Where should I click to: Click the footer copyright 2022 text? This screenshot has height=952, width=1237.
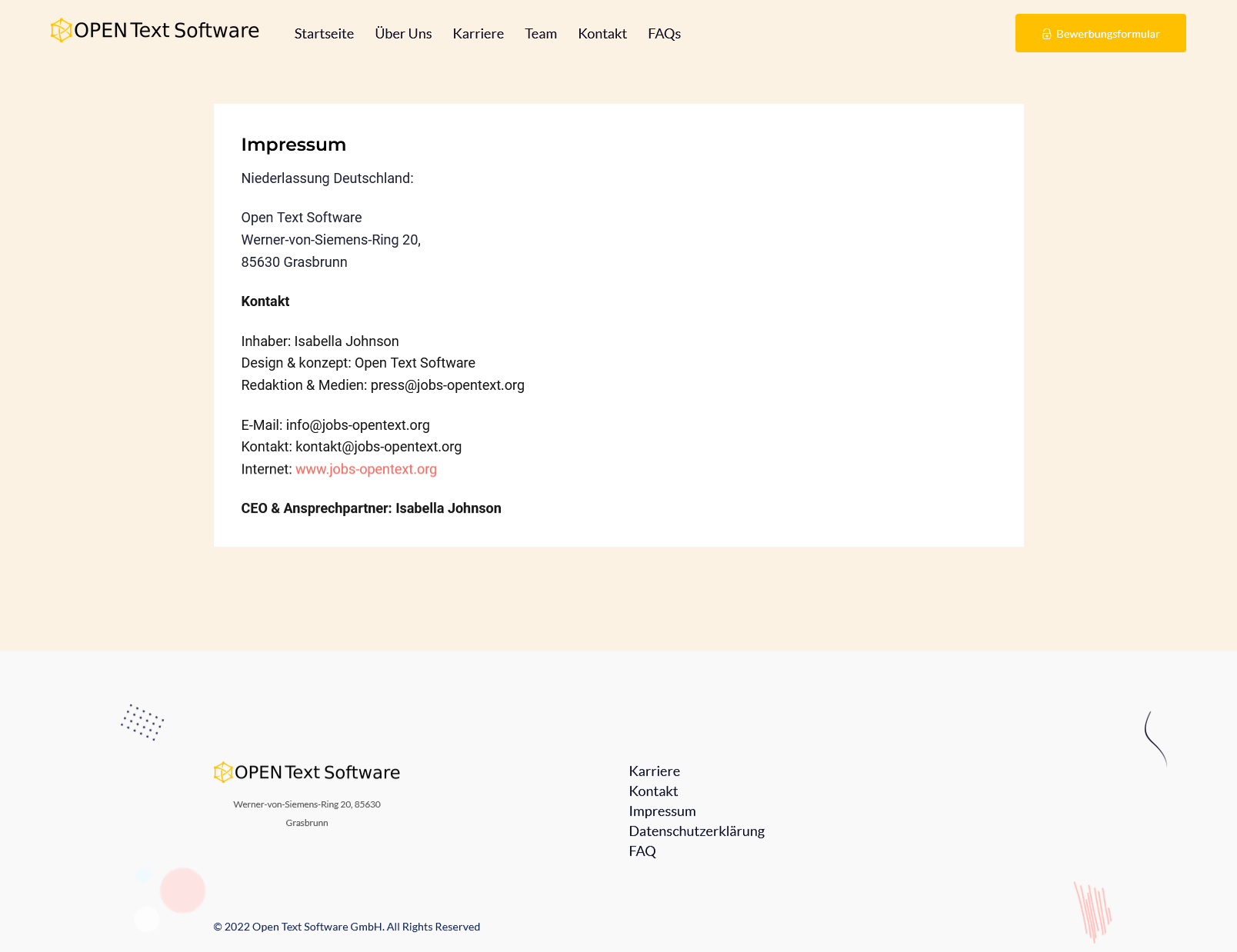coord(347,927)
